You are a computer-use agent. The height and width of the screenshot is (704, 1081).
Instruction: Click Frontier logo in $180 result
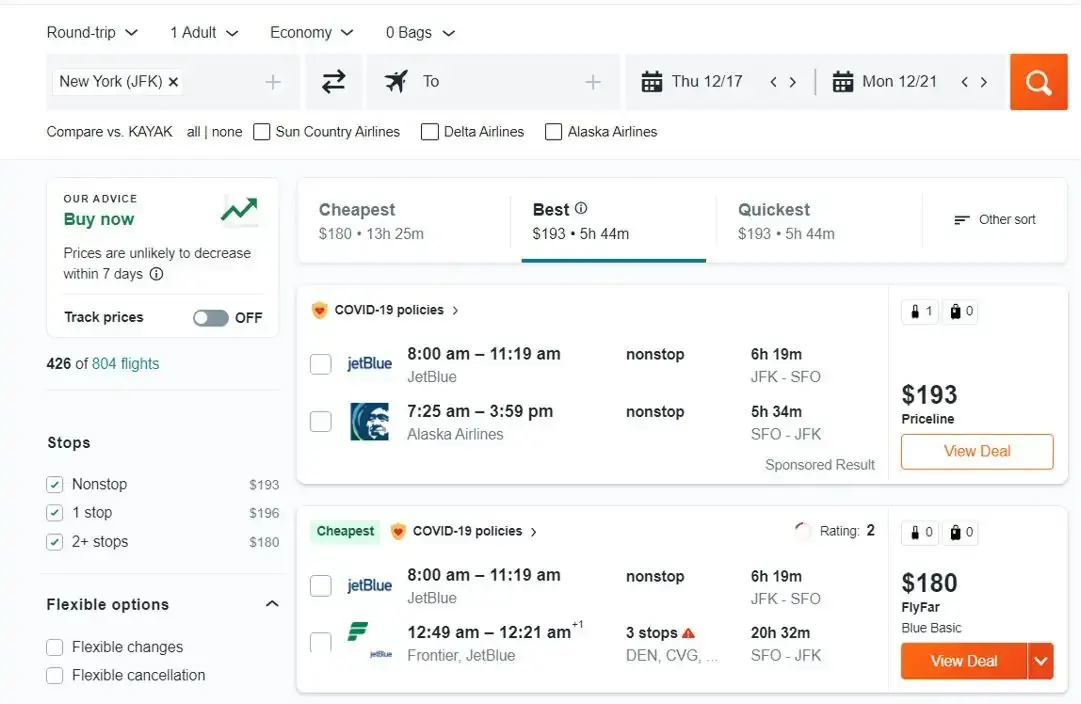click(x=357, y=631)
